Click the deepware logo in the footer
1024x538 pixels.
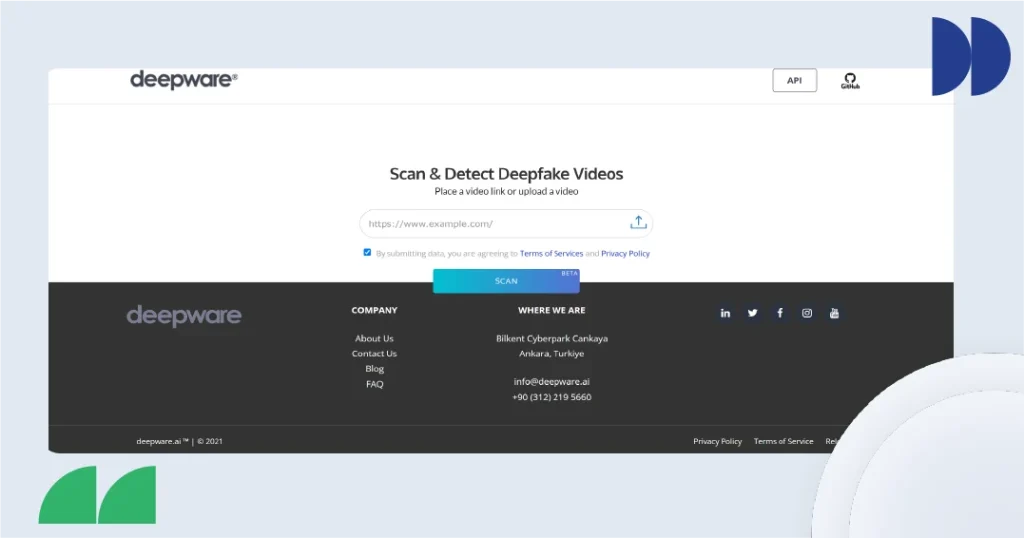pyautogui.click(x=184, y=315)
